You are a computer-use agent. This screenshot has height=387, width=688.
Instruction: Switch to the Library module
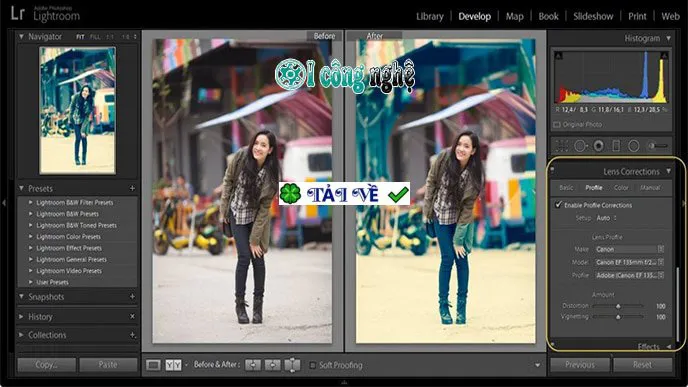pyautogui.click(x=430, y=17)
